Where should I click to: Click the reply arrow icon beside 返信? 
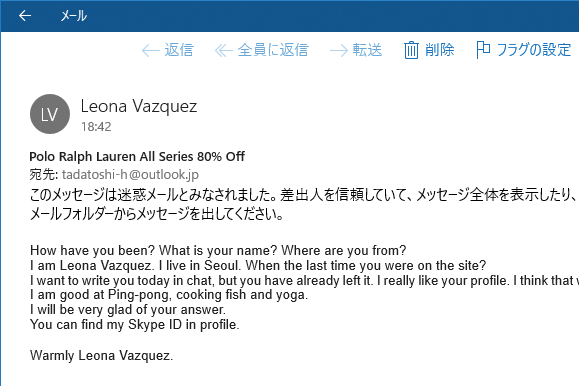tap(150, 50)
